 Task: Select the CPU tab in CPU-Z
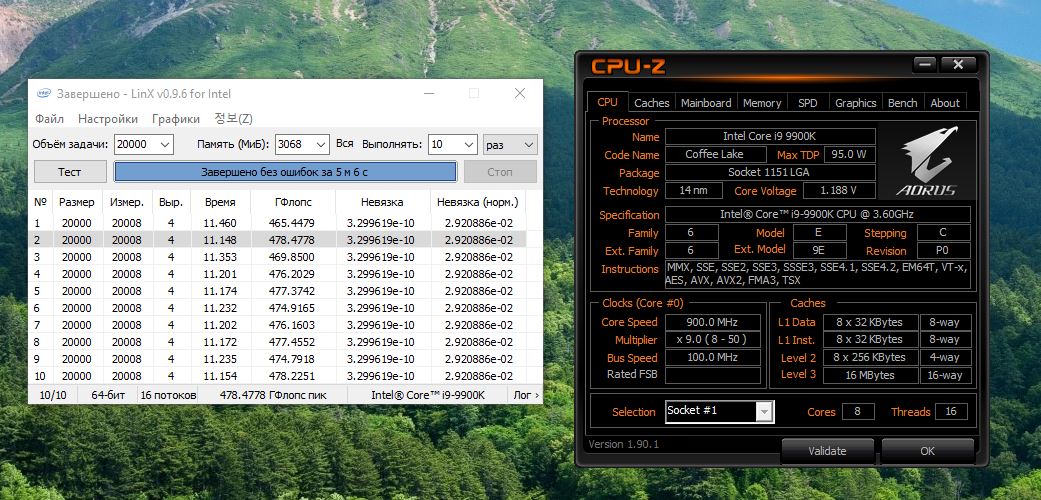pyautogui.click(x=607, y=102)
